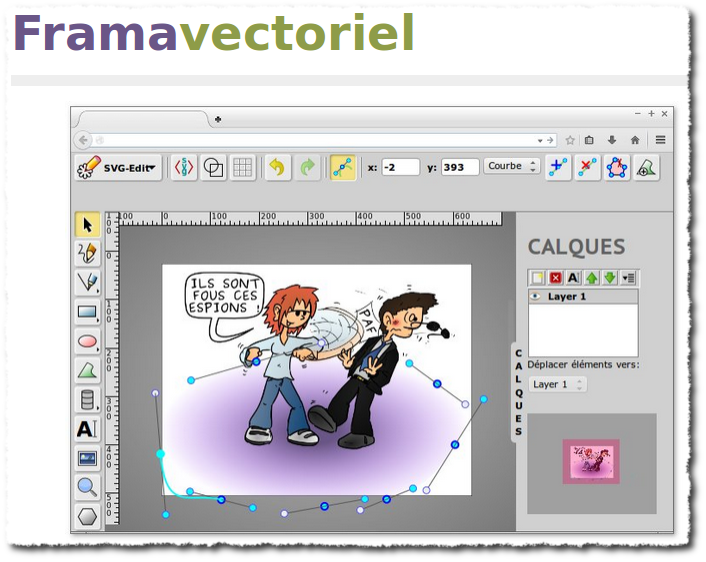Select the arrow Select tool
The image size is (706, 562).
[x=88, y=225]
